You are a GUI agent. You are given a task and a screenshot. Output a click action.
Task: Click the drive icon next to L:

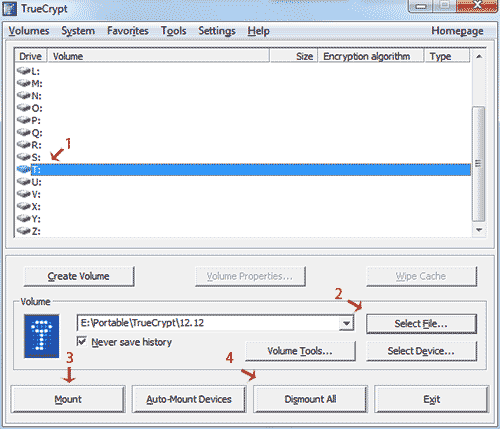coord(23,71)
